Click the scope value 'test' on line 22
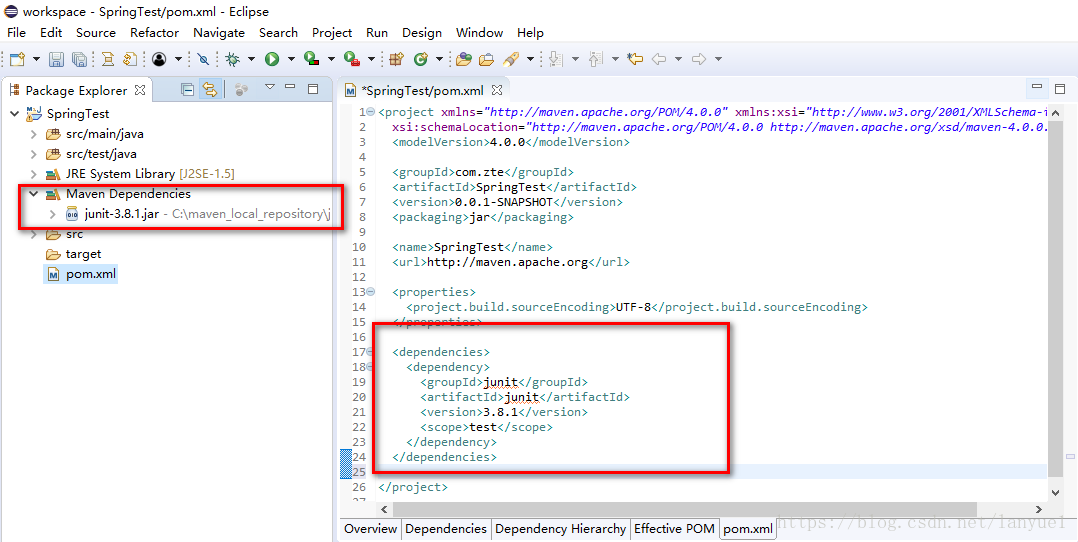 click(x=483, y=427)
